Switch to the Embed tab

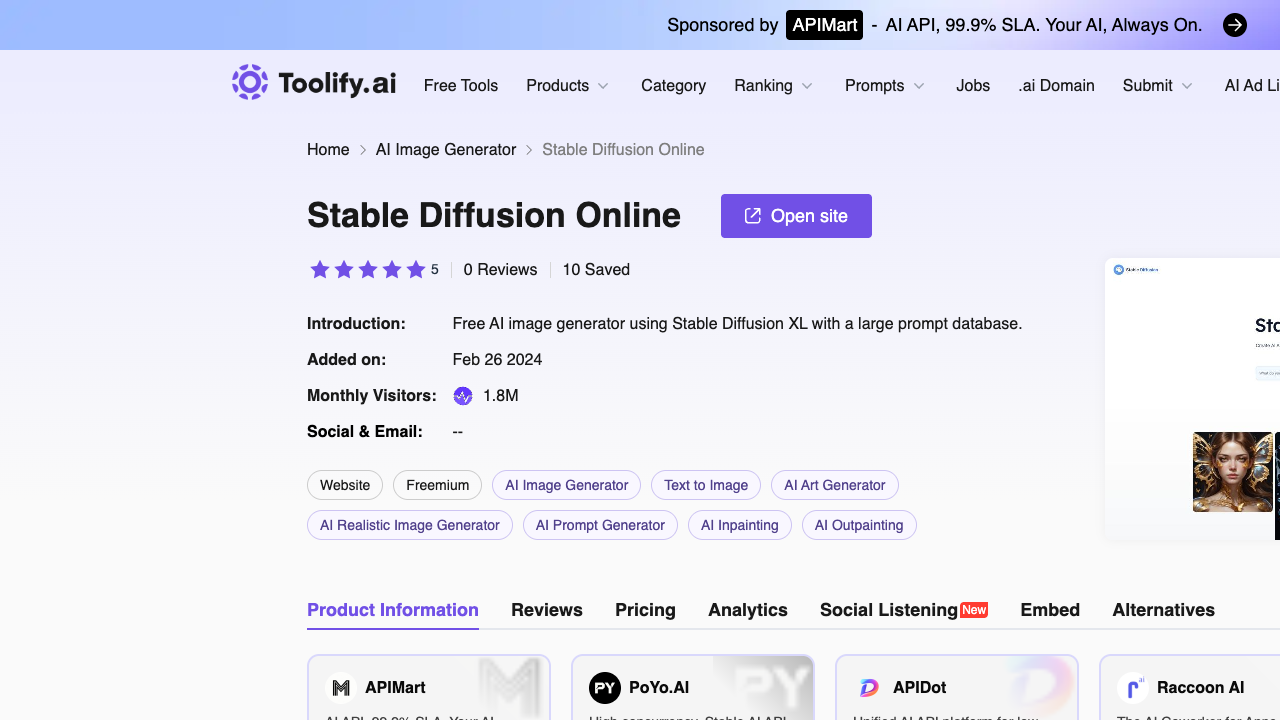[1050, 610]
